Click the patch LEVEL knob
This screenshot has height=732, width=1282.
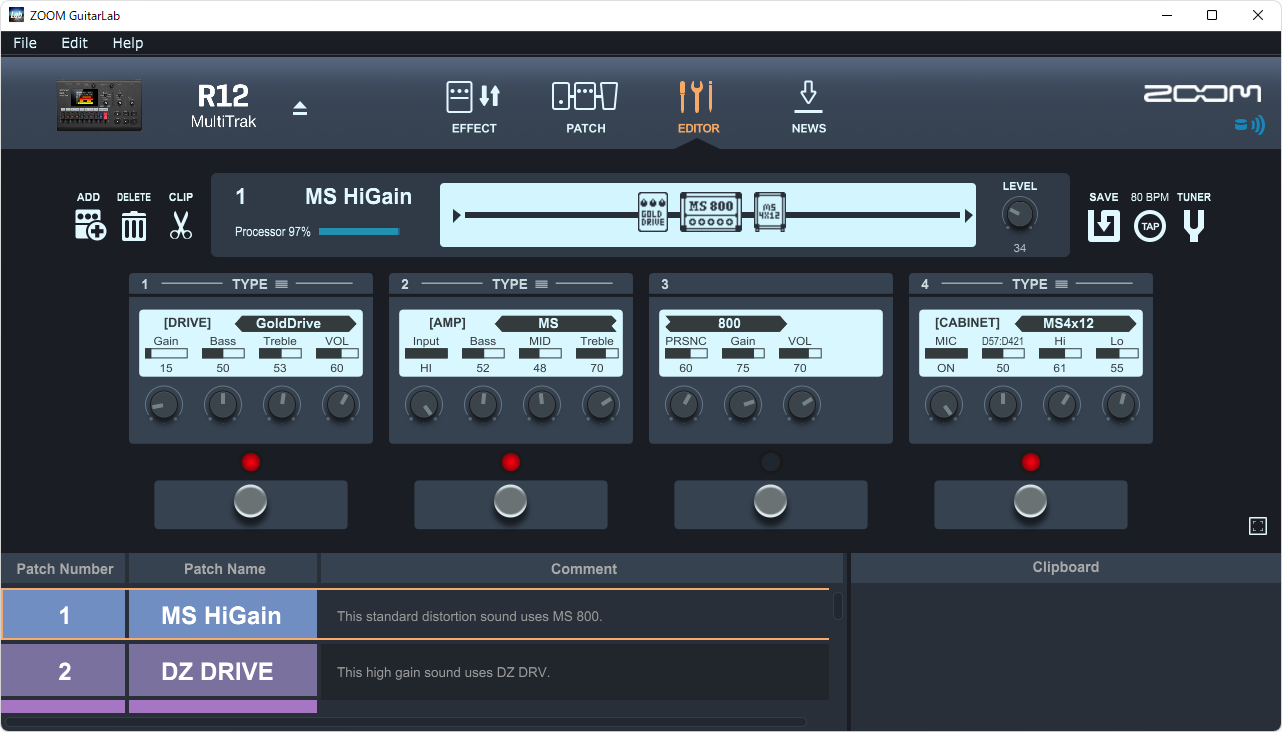[1019, 215]
